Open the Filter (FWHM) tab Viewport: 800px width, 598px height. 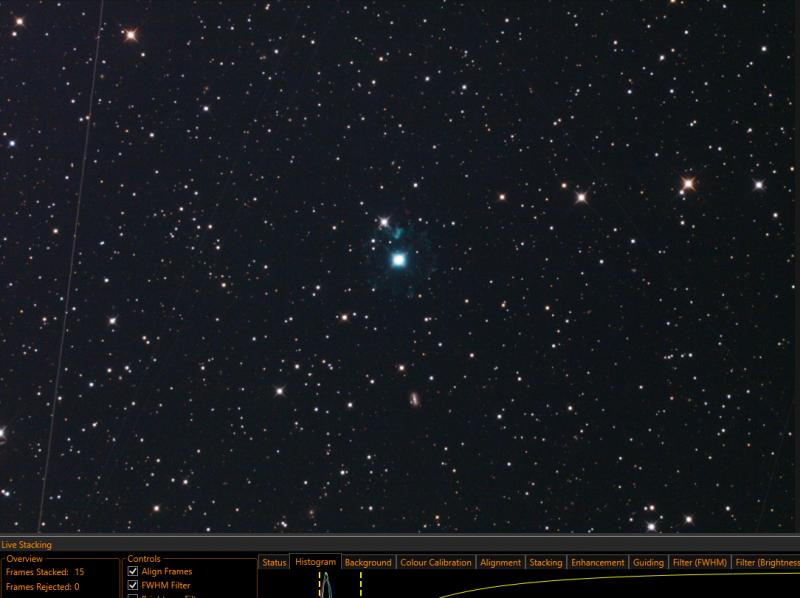[x=699, y=562]
